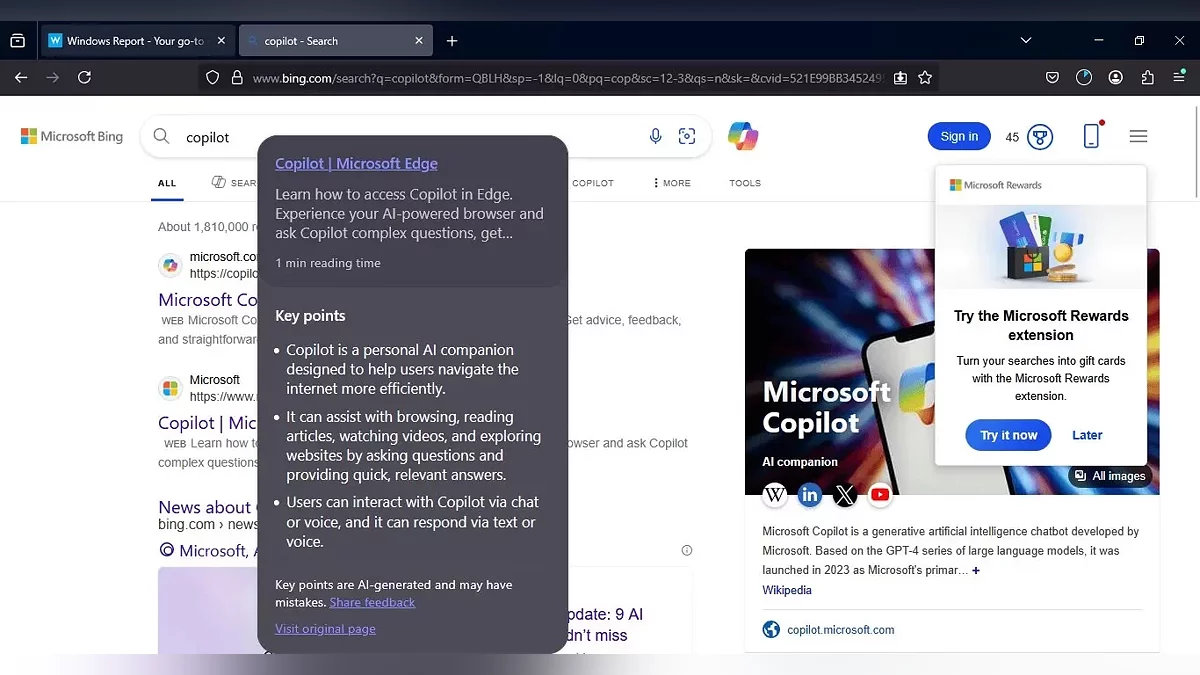Save page to Pocket
1200x675 pixels.
point(1053,77)
